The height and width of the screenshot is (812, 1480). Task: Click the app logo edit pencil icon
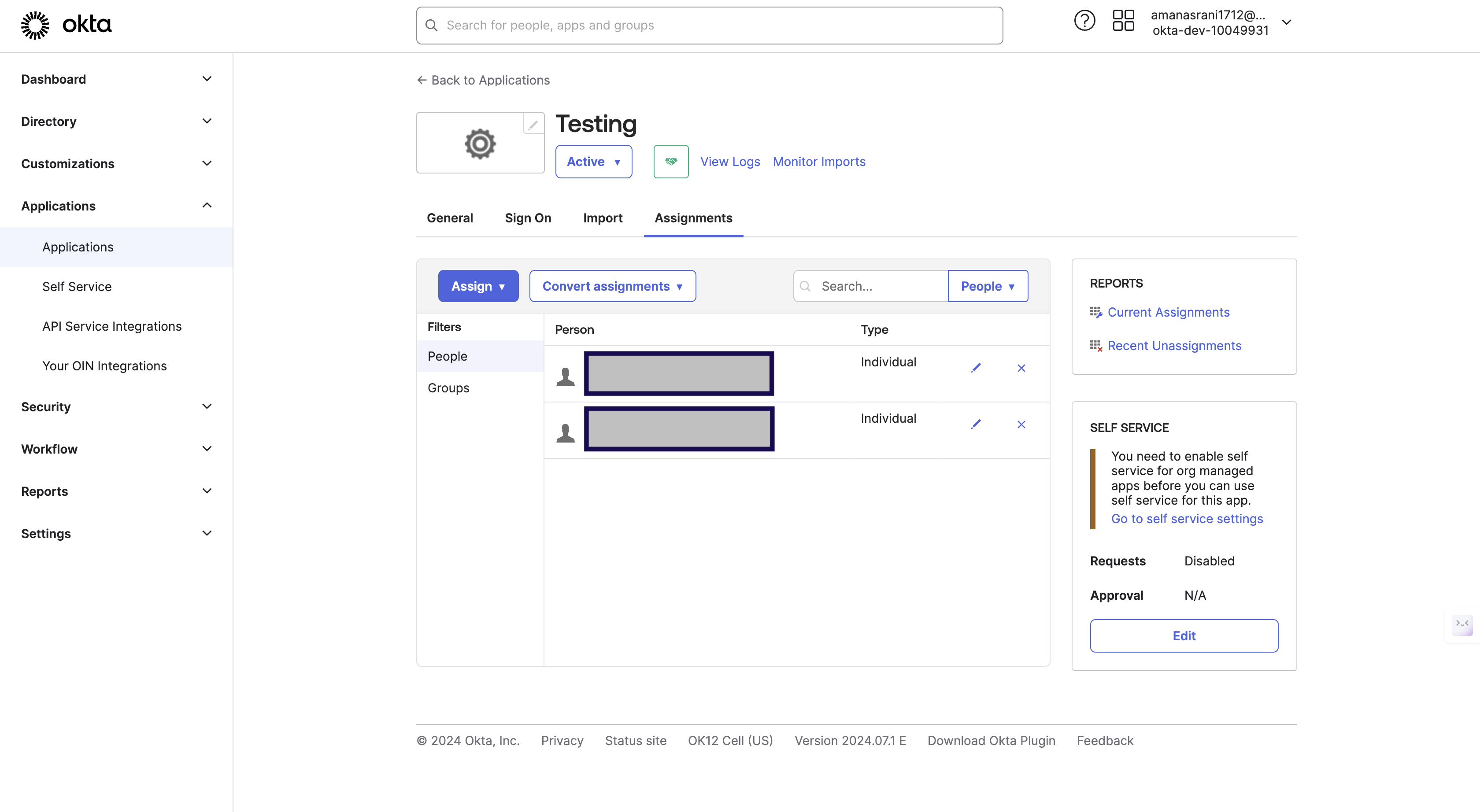point(533,124)
